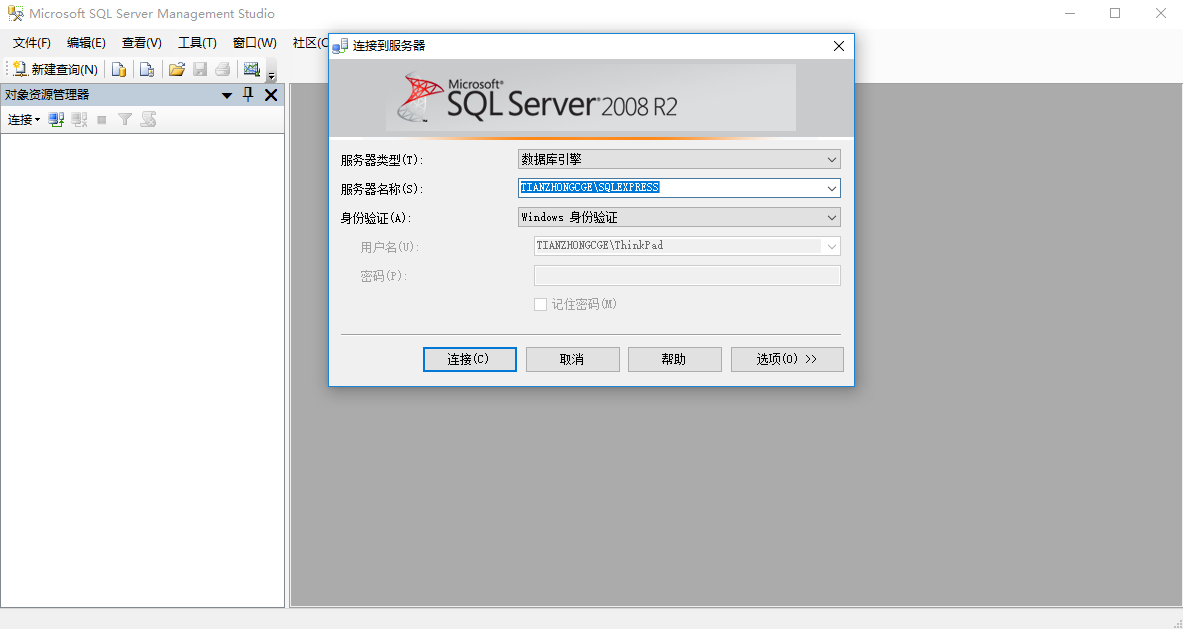Click the 帮助 button

click(x=674, y=359)
